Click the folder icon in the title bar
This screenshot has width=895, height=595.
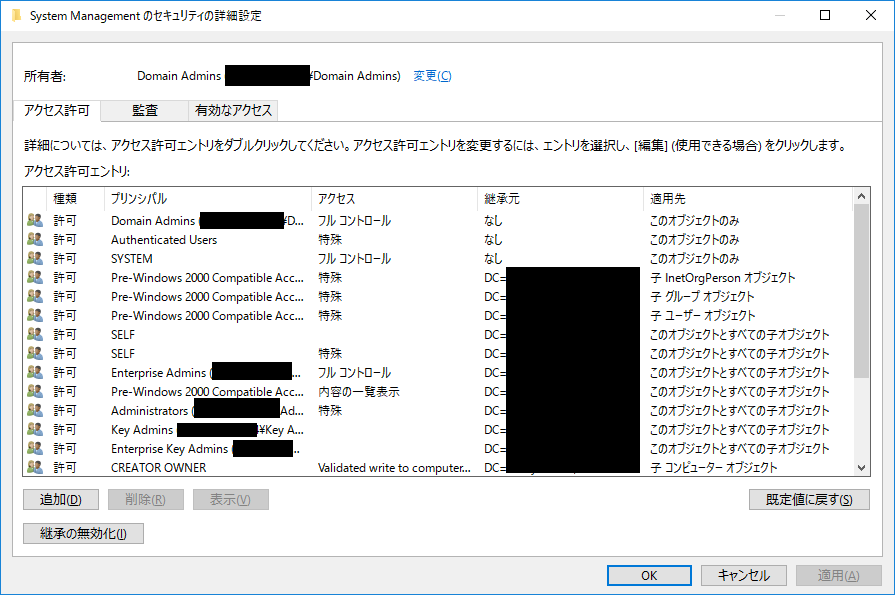point(14,16)
